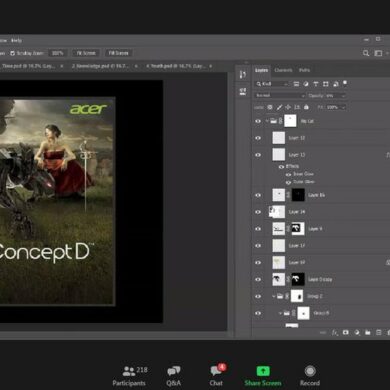The image size is (390, 390).
Task: Enable lock position icon
Action: point(288,107)
